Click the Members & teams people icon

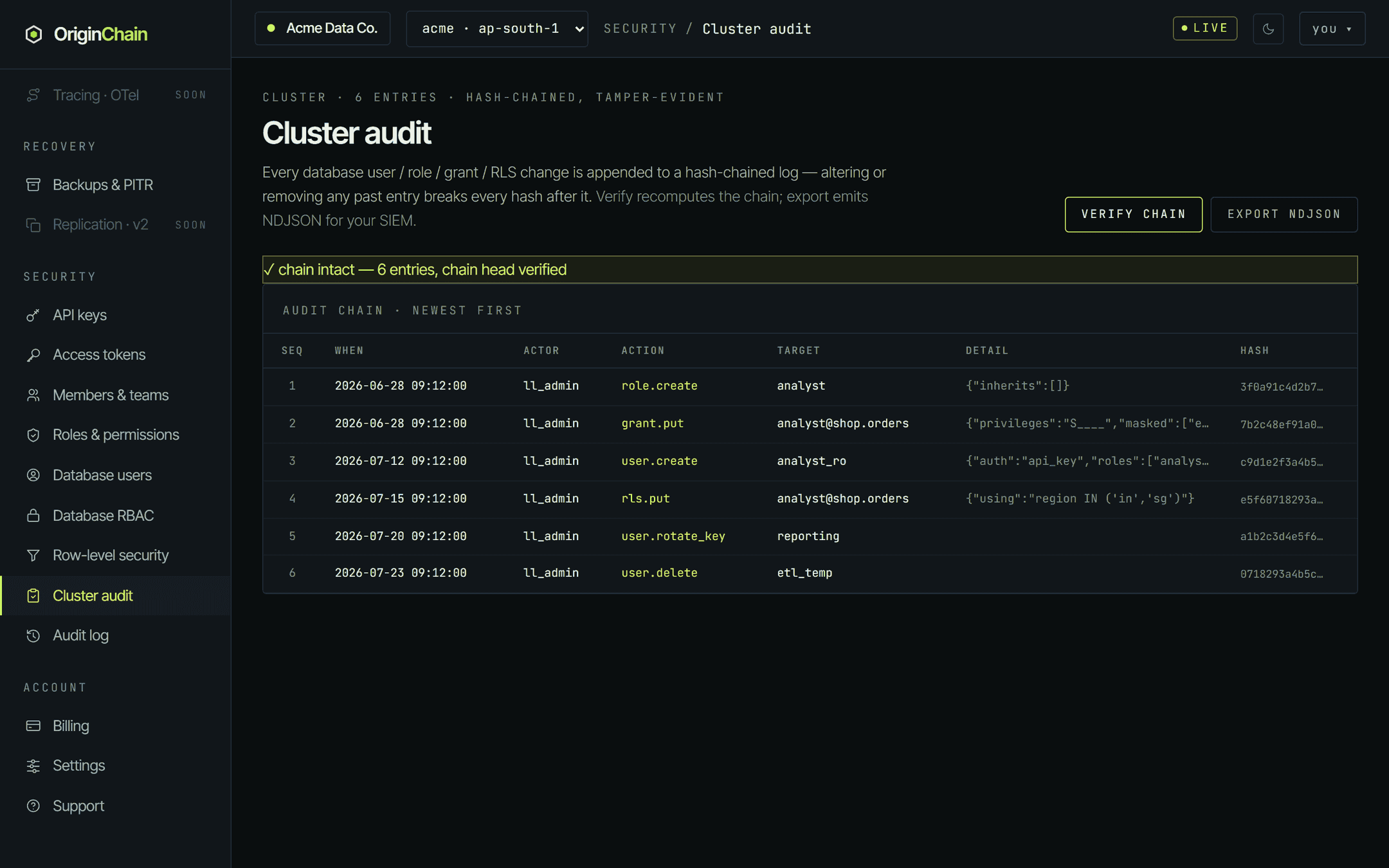33,395
